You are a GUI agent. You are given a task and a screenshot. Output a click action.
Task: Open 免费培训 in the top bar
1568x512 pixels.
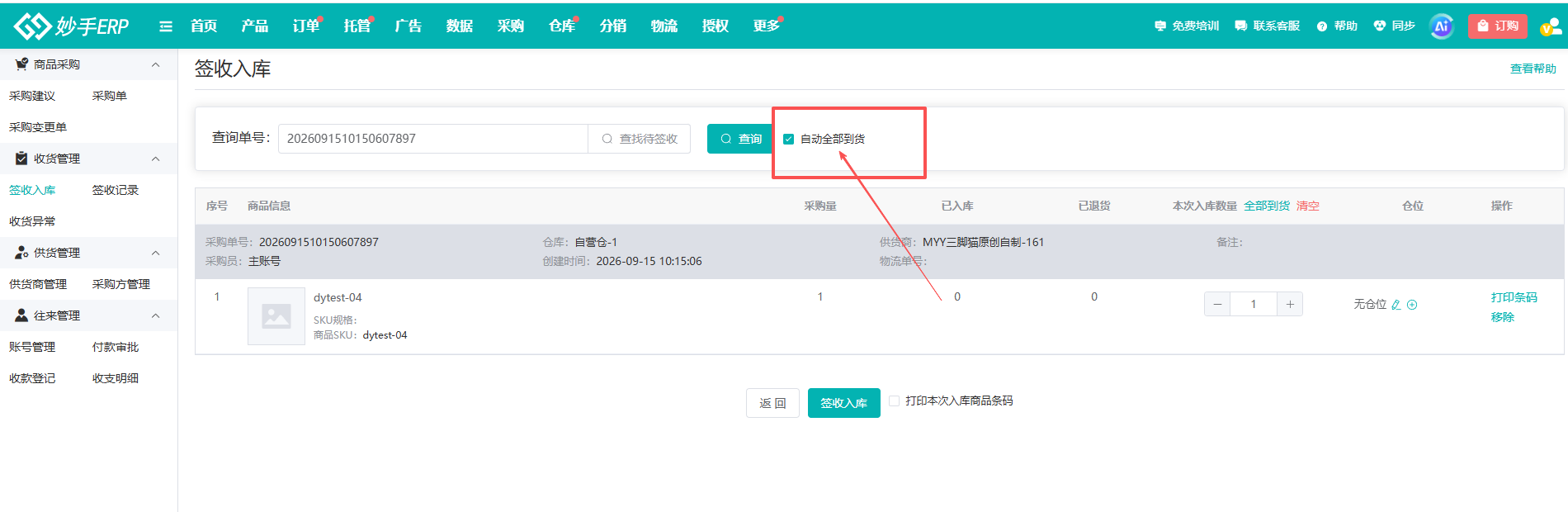pyautogui.click(x=1187, y=26)
